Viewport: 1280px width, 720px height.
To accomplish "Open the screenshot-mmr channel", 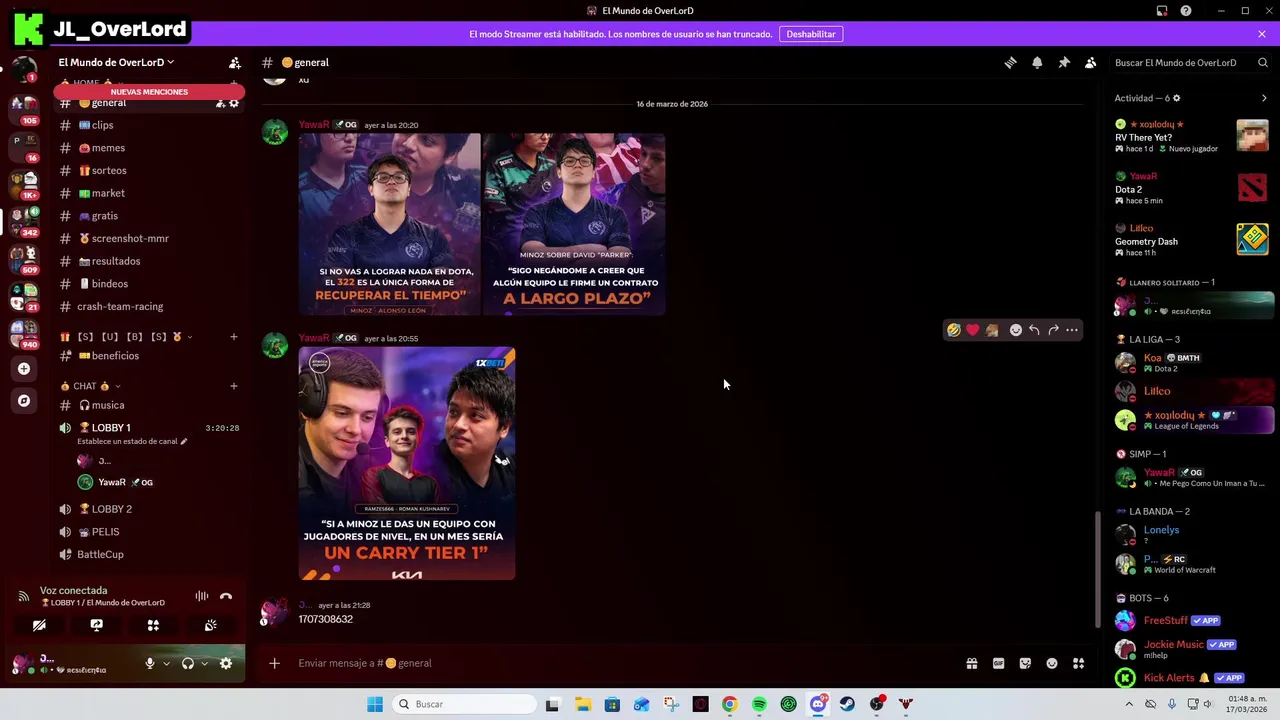I will click(150, 238).
